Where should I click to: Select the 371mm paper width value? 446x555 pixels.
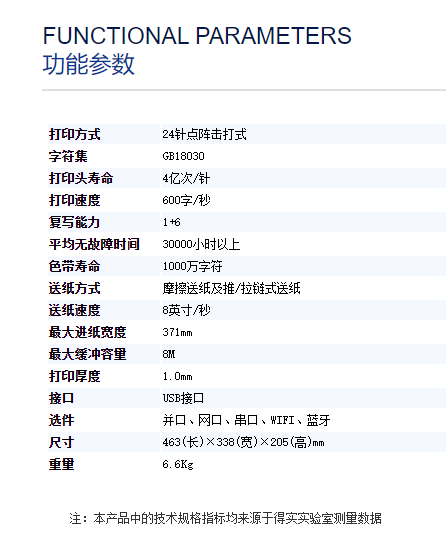point(177,332)
